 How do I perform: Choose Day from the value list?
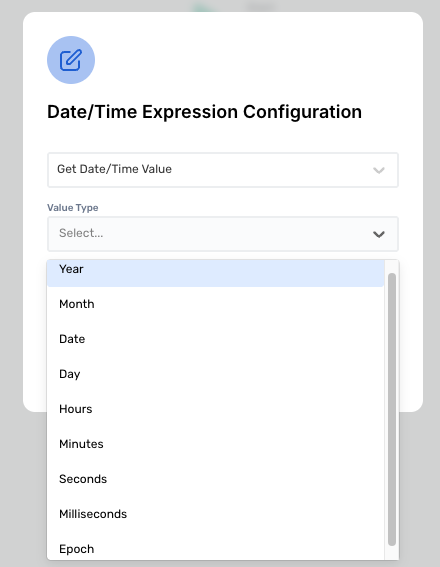(x=215, y=374)
